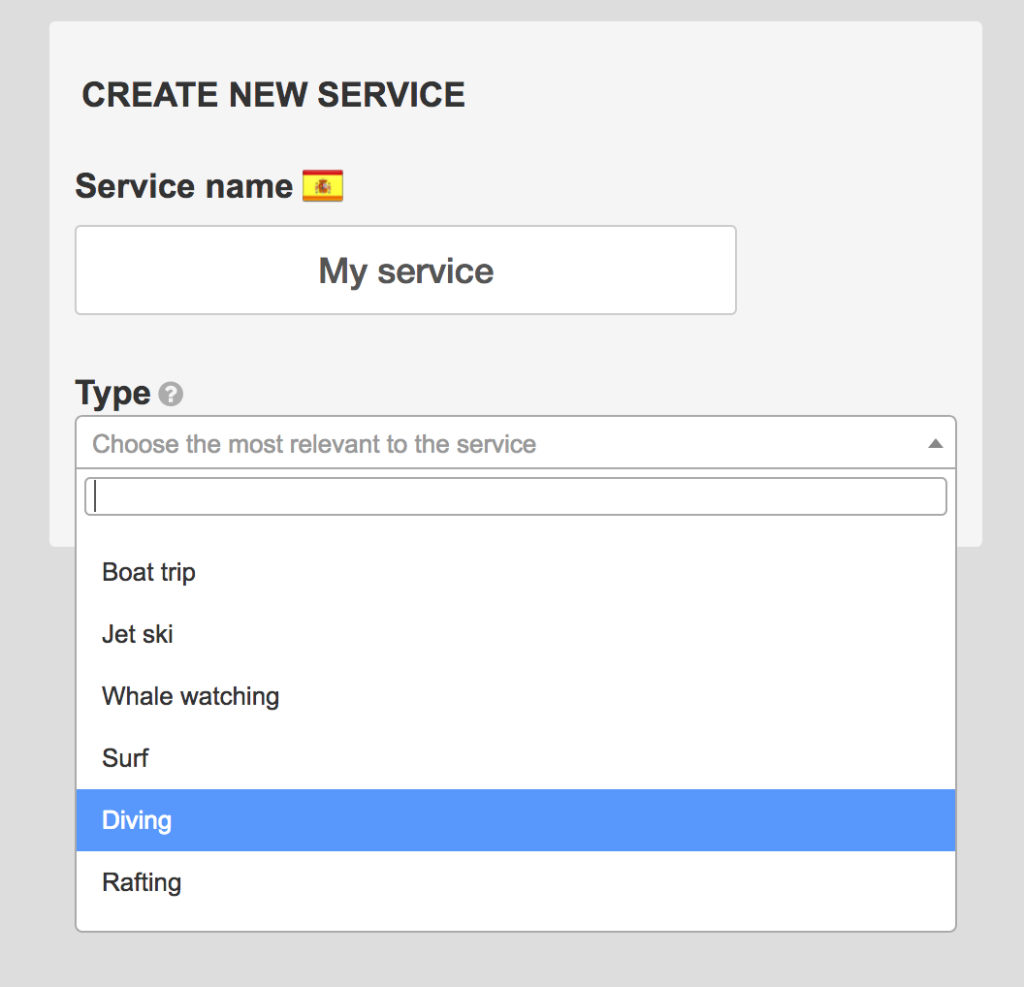Select 'Jet ski' service type

[x=137, y=634]
